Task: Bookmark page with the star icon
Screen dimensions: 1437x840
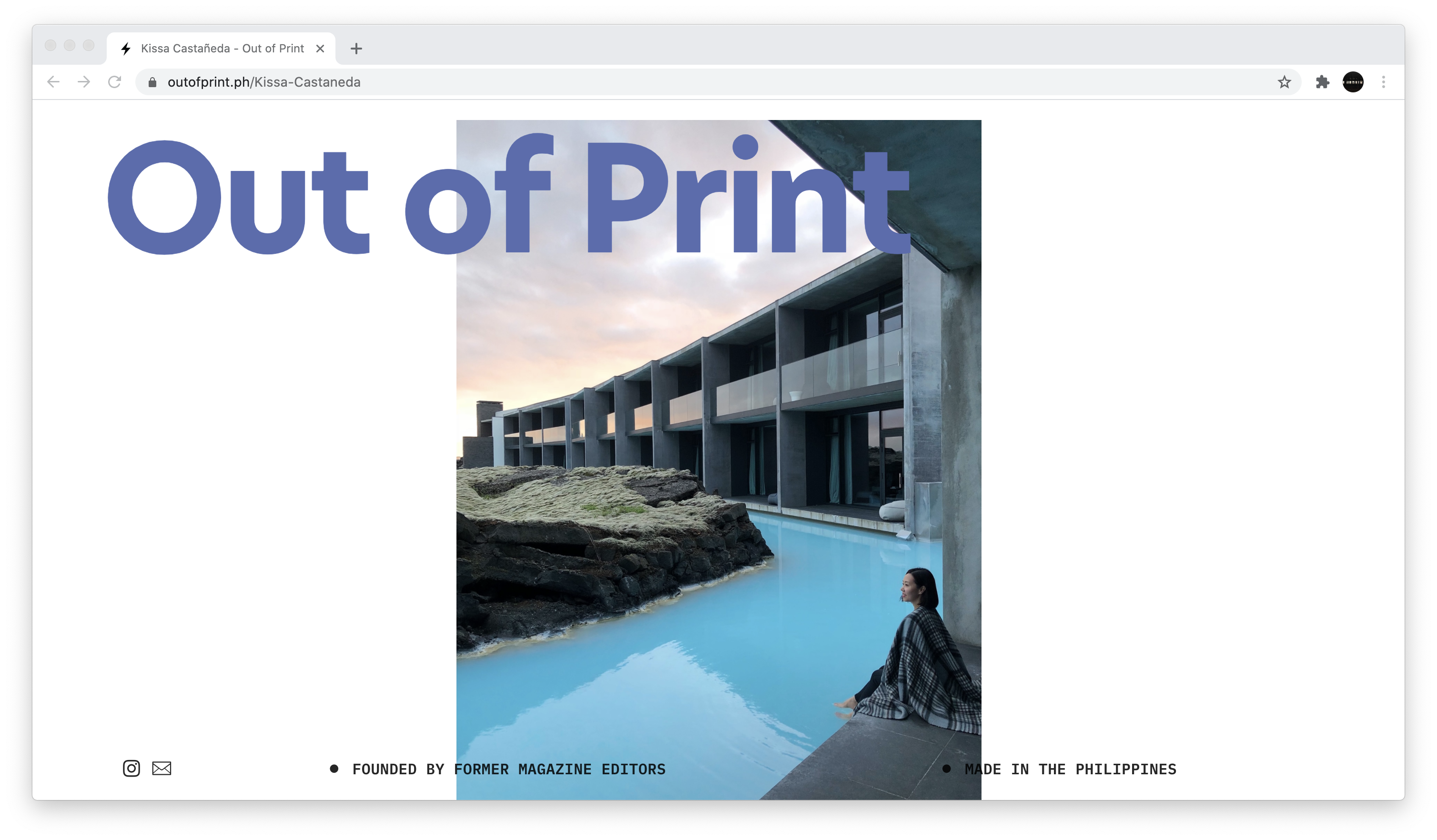Action: click(1284, 82)
